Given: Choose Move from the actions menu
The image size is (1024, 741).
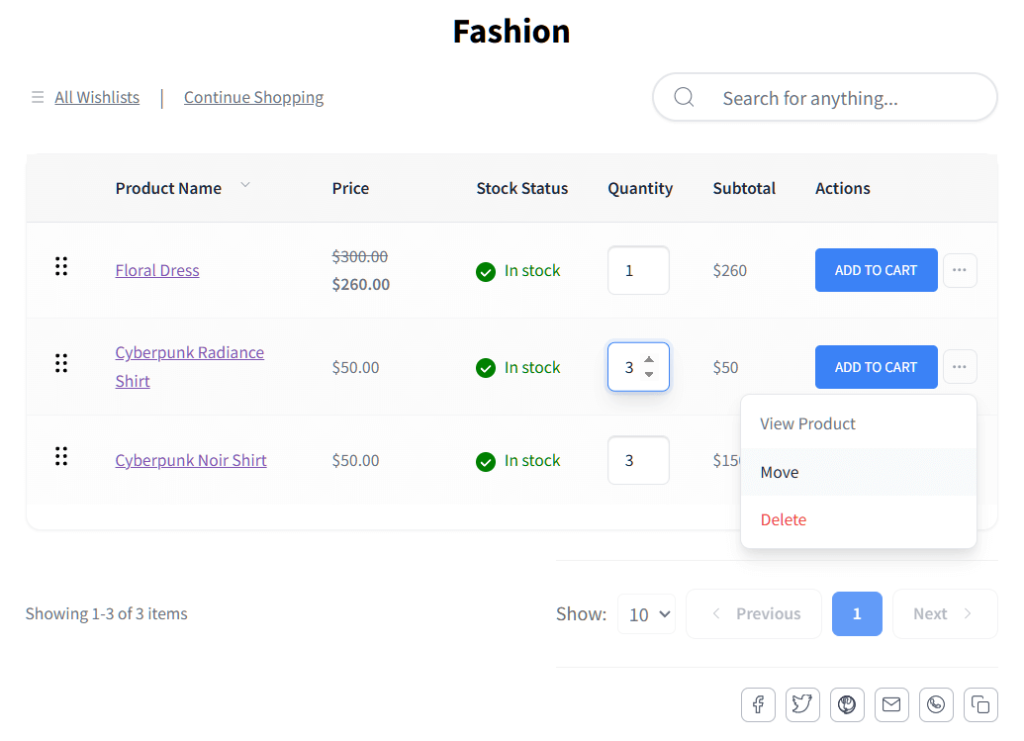Looking at the screenshot, I should click(x=780, y=471).
